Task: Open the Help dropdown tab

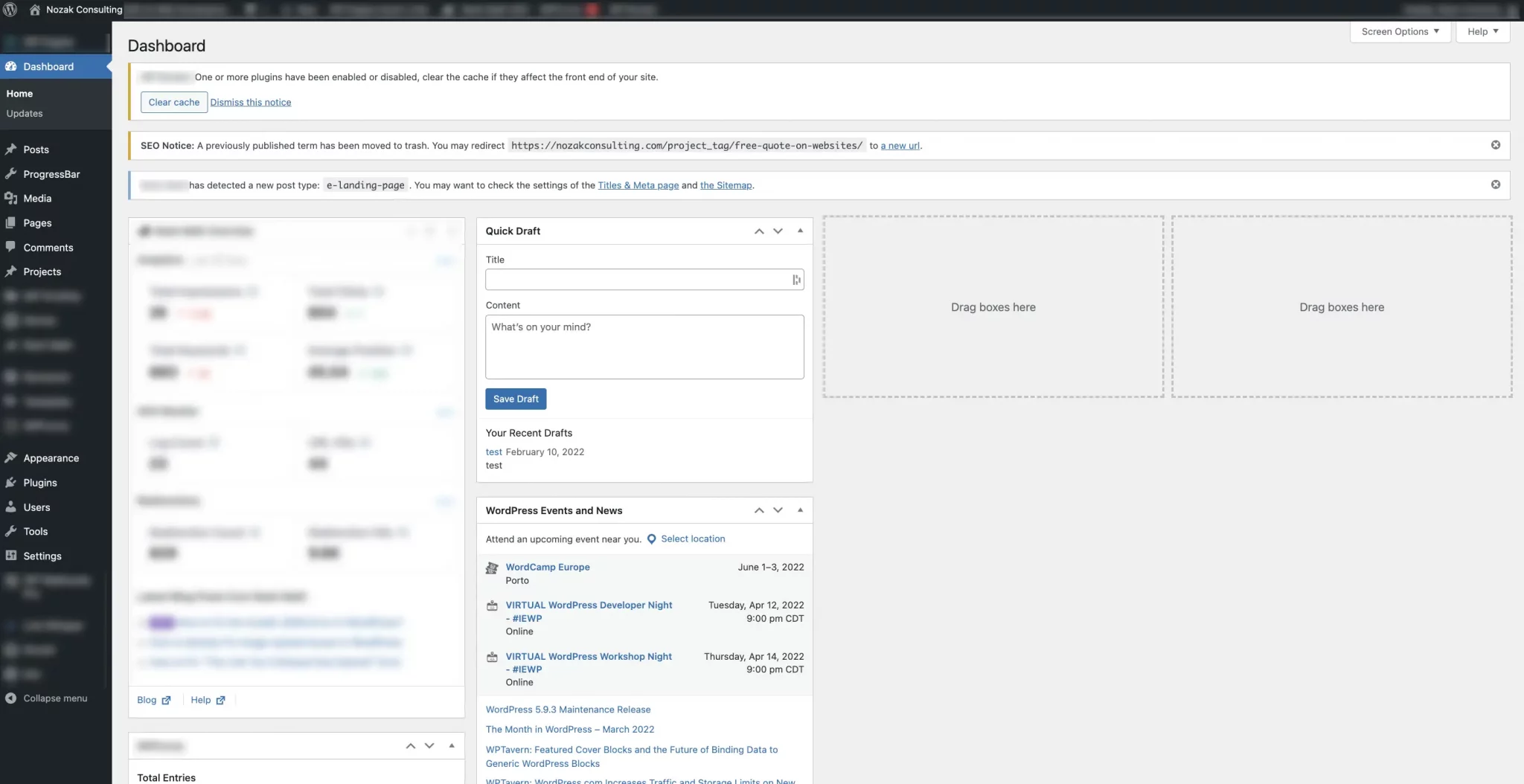Action: coord(1482,32)
